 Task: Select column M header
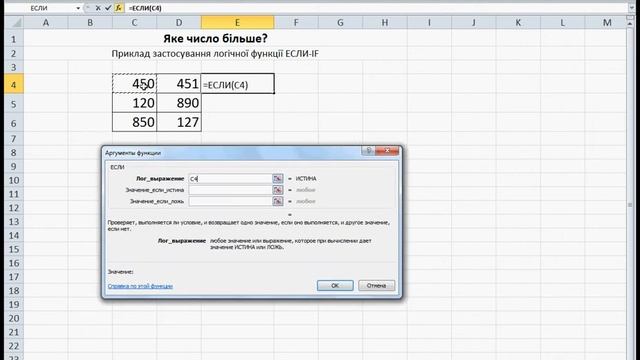607,22
